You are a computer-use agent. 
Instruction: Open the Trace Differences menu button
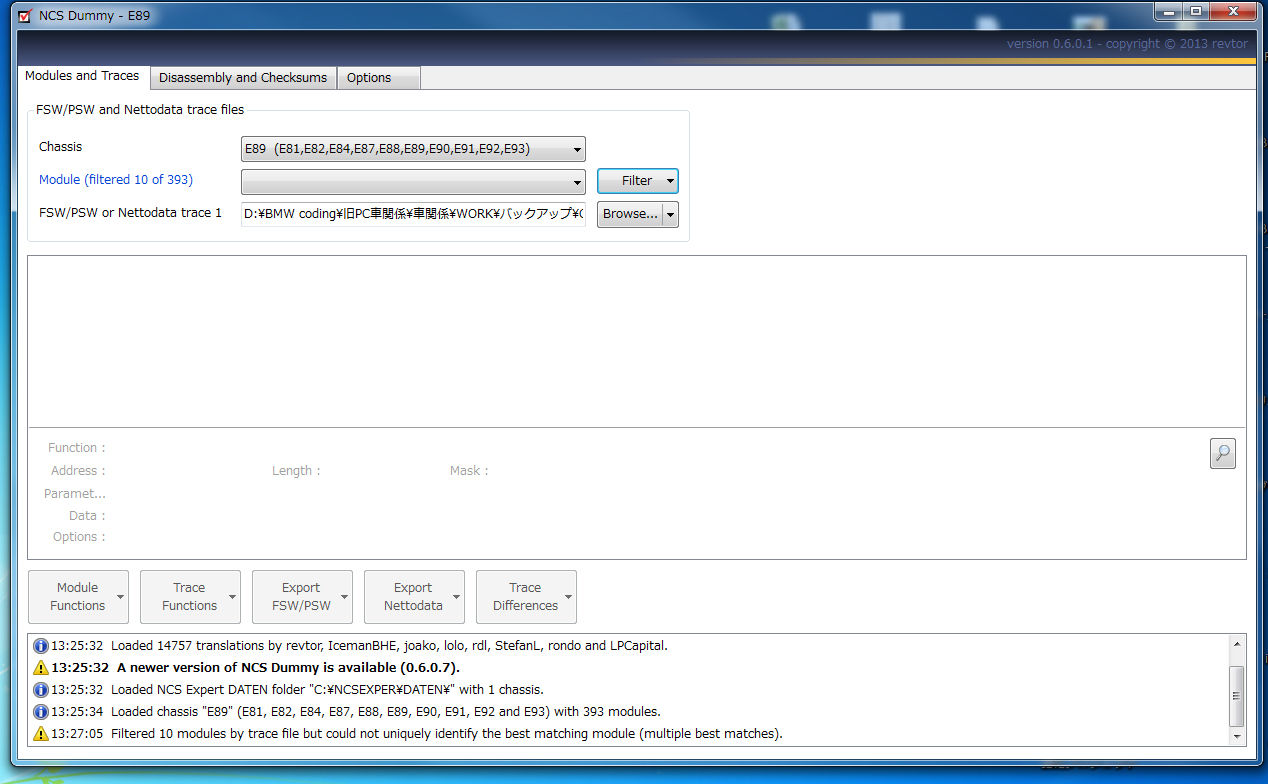point(526,597)
